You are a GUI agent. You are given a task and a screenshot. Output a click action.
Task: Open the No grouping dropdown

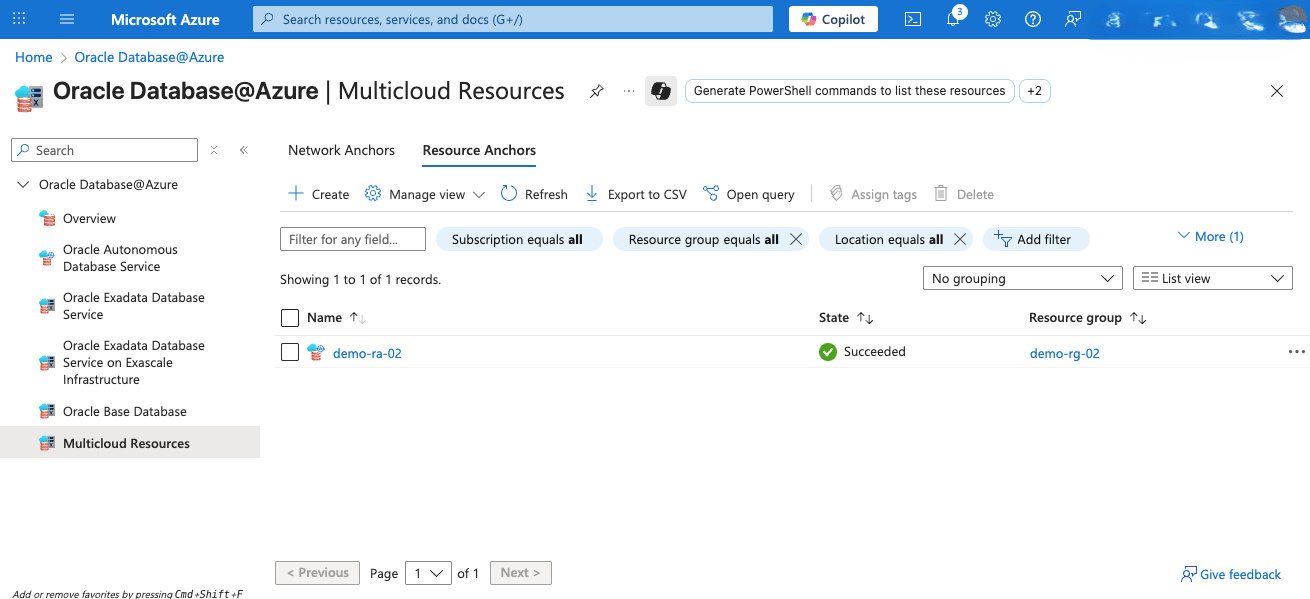point(1022,277)
